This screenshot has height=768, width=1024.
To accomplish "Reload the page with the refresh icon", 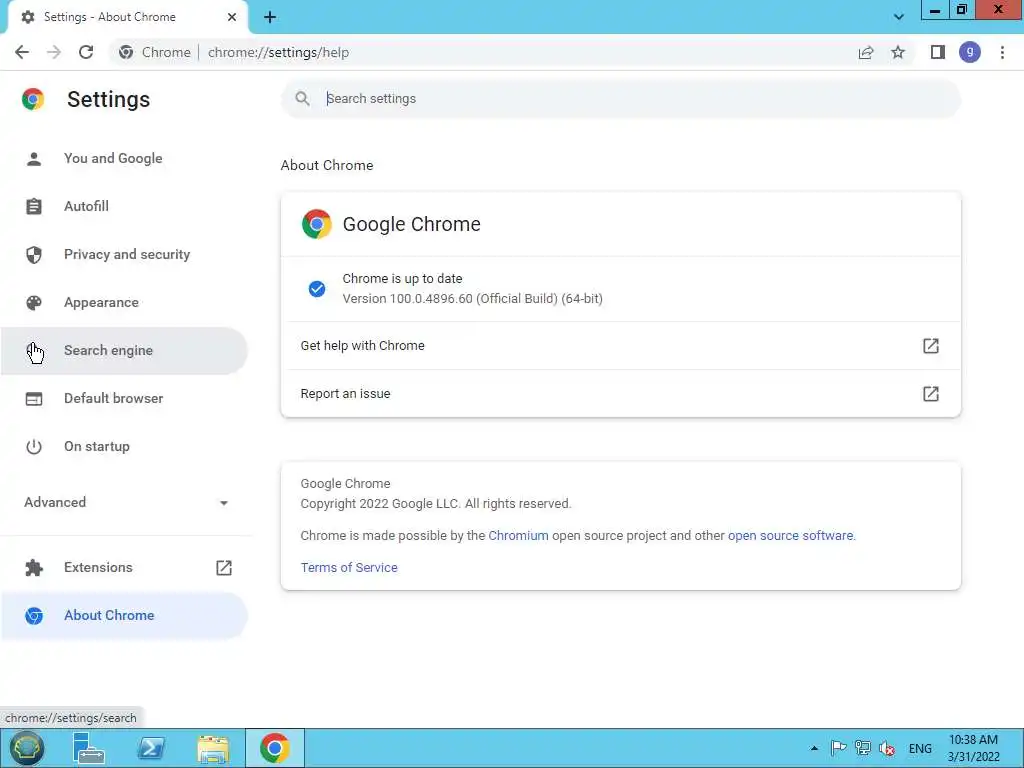I will coord(86,52).
